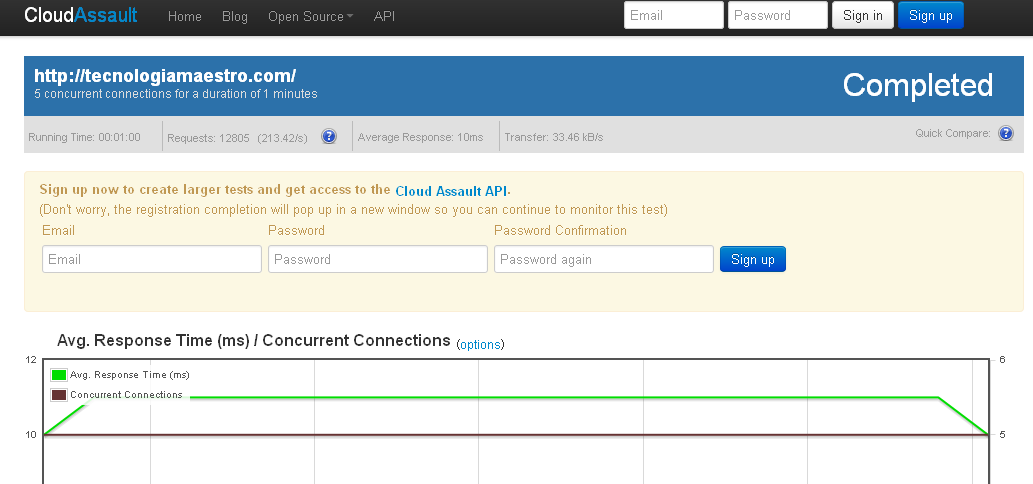Open the Cloud Assault API link
Image resolution: width=1033 pixels, height=484 pixels.
(x=452, y=190)
